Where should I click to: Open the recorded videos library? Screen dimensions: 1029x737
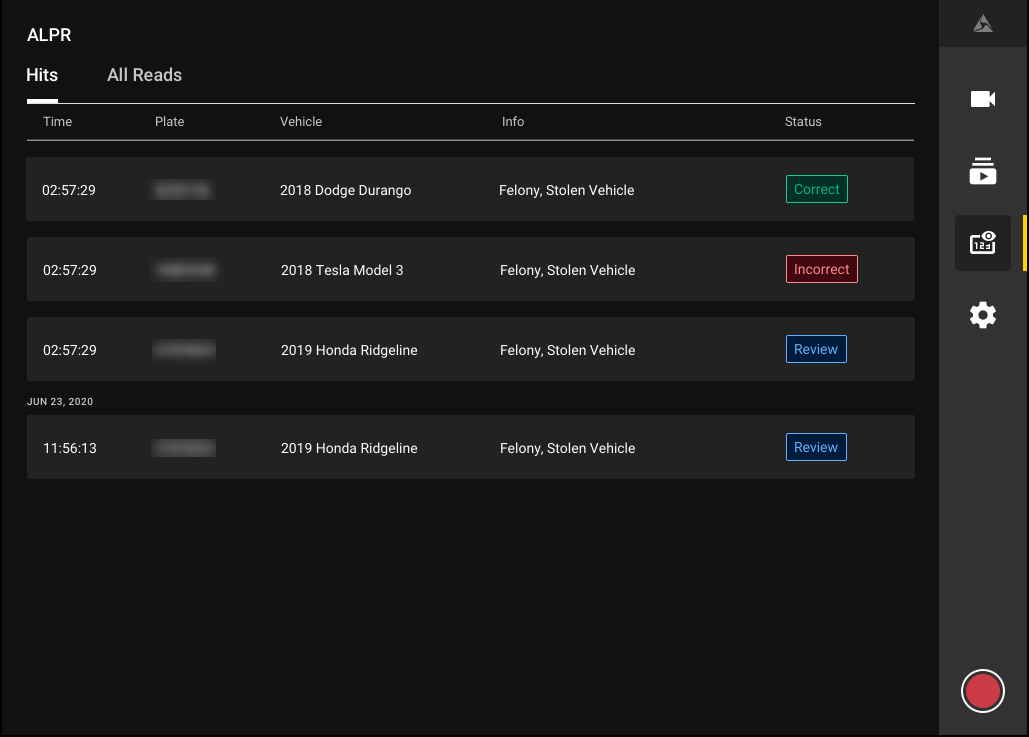pos(982,171)
